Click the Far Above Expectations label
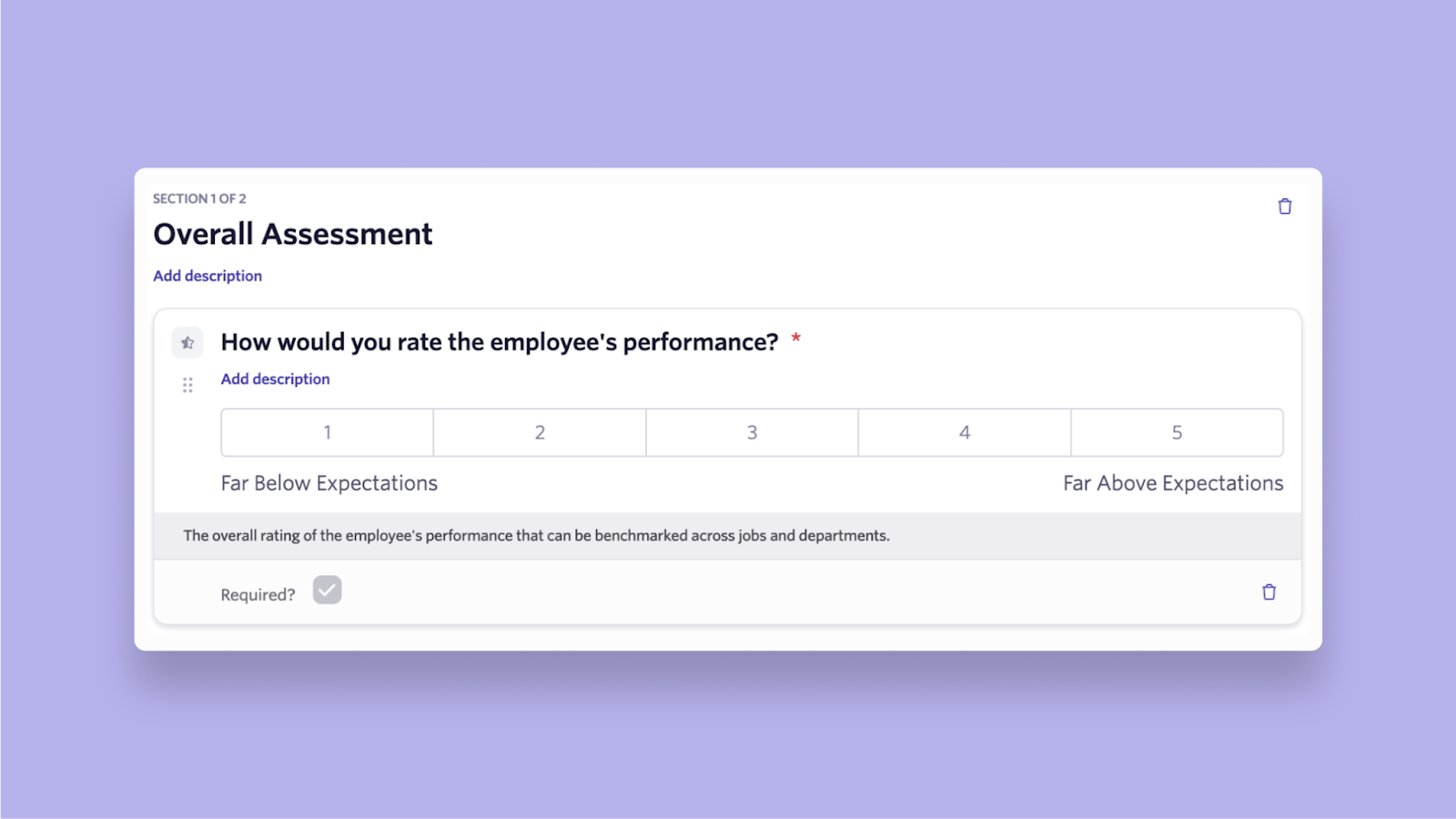 click(1173, 483)
